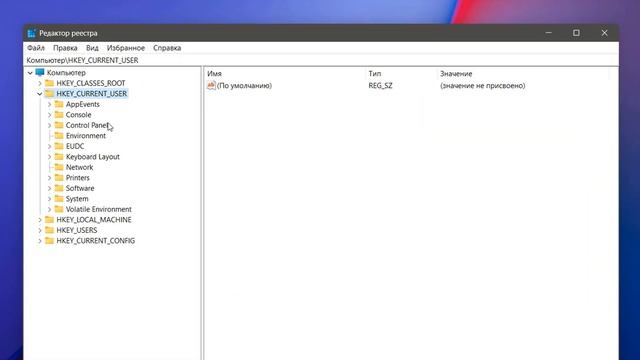Image resolution: width=640 pixels, height=360 pixels.
Task: Close the Registry Editor window
Action: tap(604, 33)
